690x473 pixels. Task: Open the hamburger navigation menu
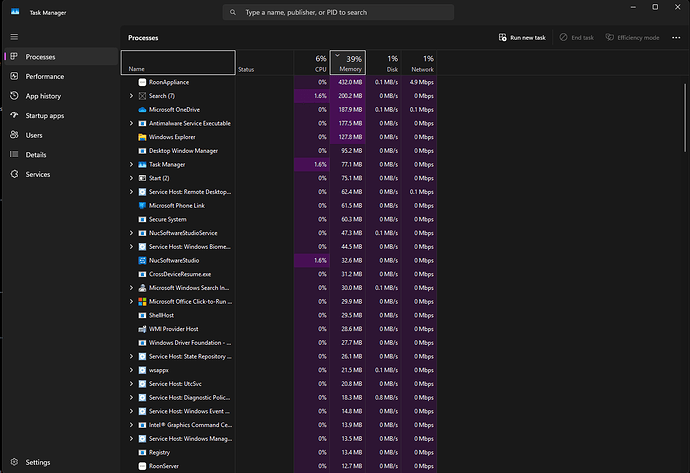pyautogui.click(x=14, y=37)
